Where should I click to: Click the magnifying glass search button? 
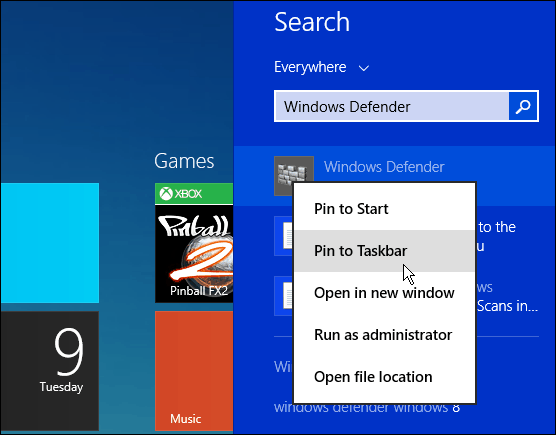(523, 106)
